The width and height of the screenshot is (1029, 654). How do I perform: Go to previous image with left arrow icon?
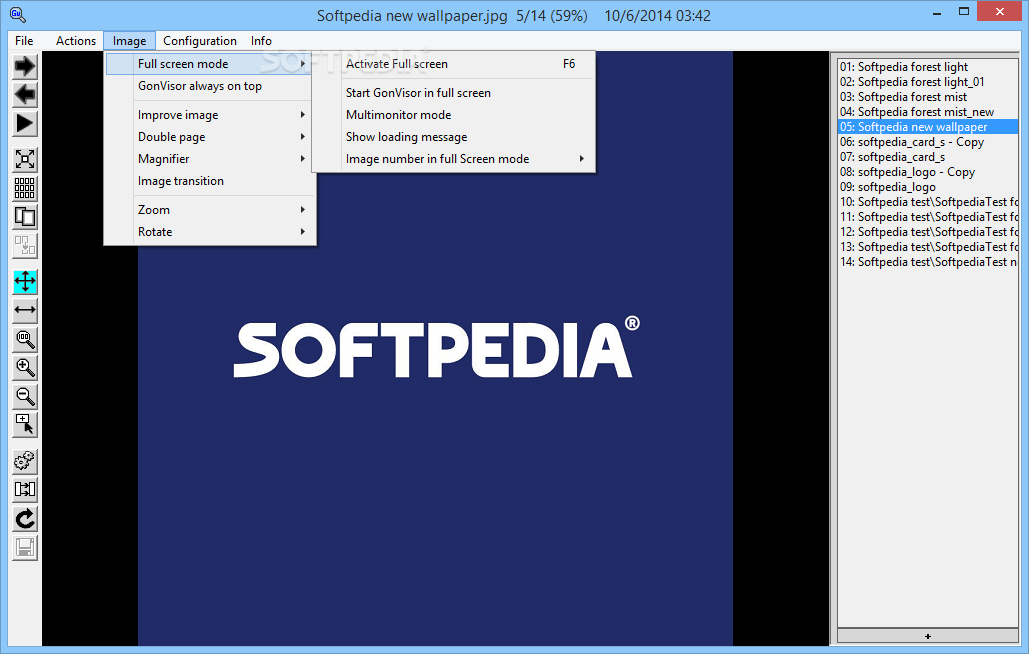pyautogui.click(x=25, y=95)
